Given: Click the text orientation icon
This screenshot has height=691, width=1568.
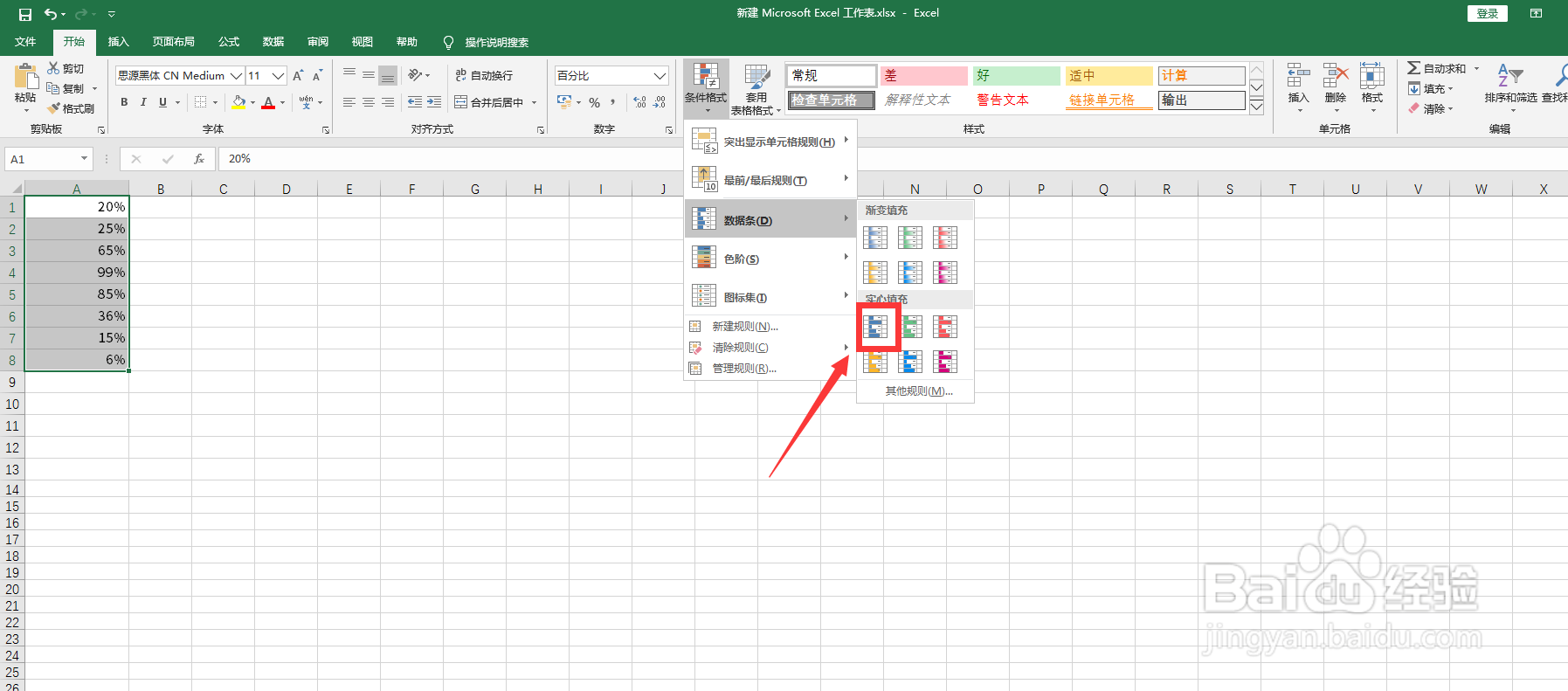Looking at the screenshot, I should pos(416,75).
